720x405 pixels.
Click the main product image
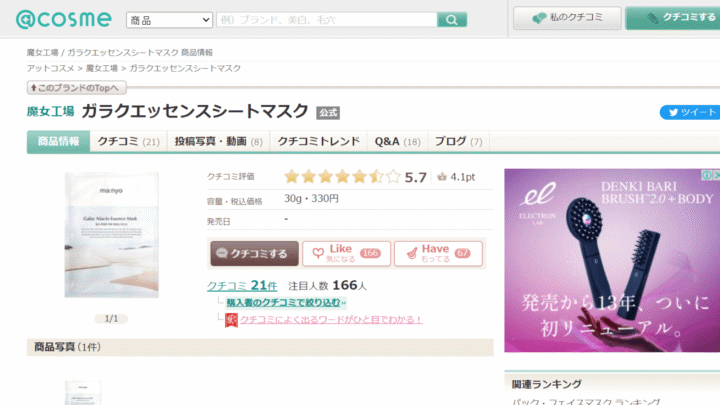112,235
